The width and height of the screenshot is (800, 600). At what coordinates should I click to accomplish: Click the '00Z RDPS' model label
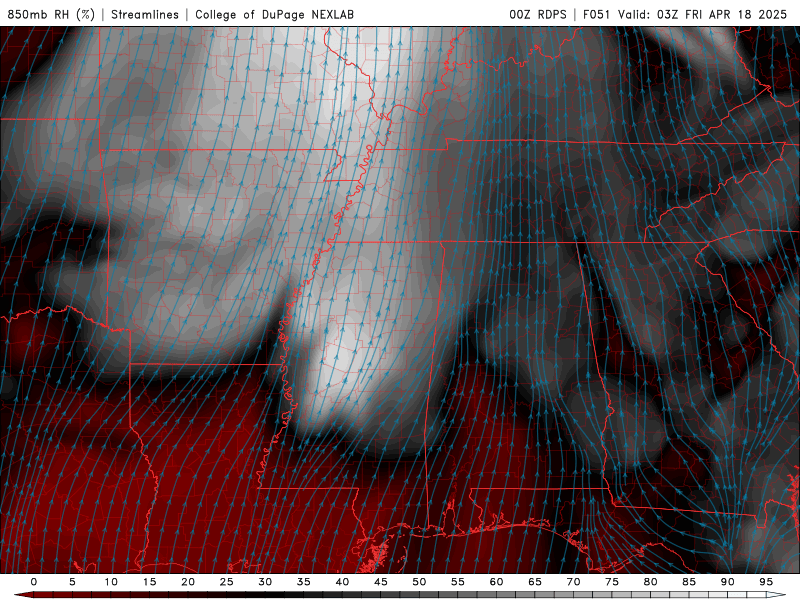(x=538, y=14)
